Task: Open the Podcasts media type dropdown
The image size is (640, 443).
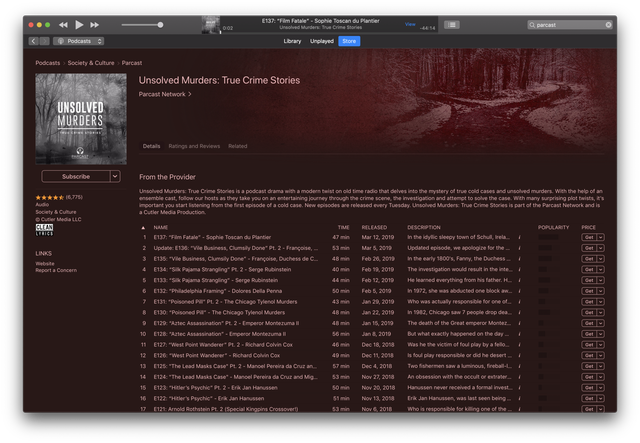Action: pos(78,41)
